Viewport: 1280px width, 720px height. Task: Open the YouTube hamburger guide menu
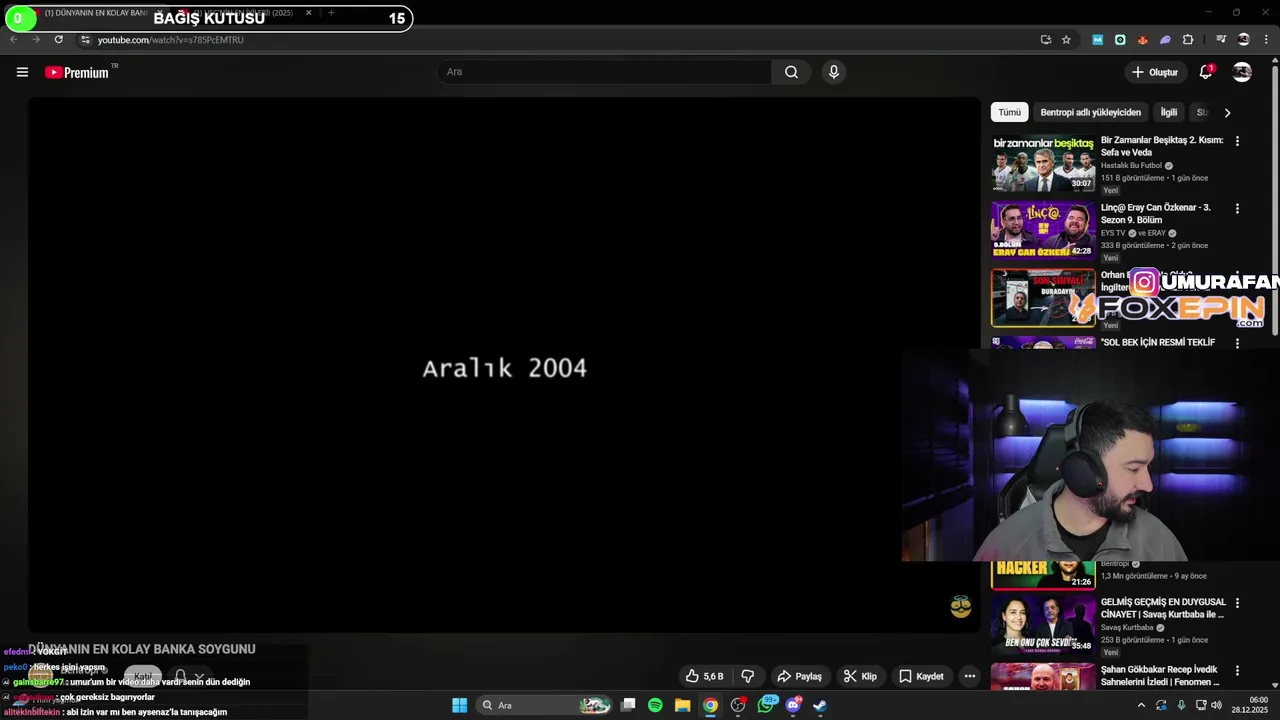(22, 72)
